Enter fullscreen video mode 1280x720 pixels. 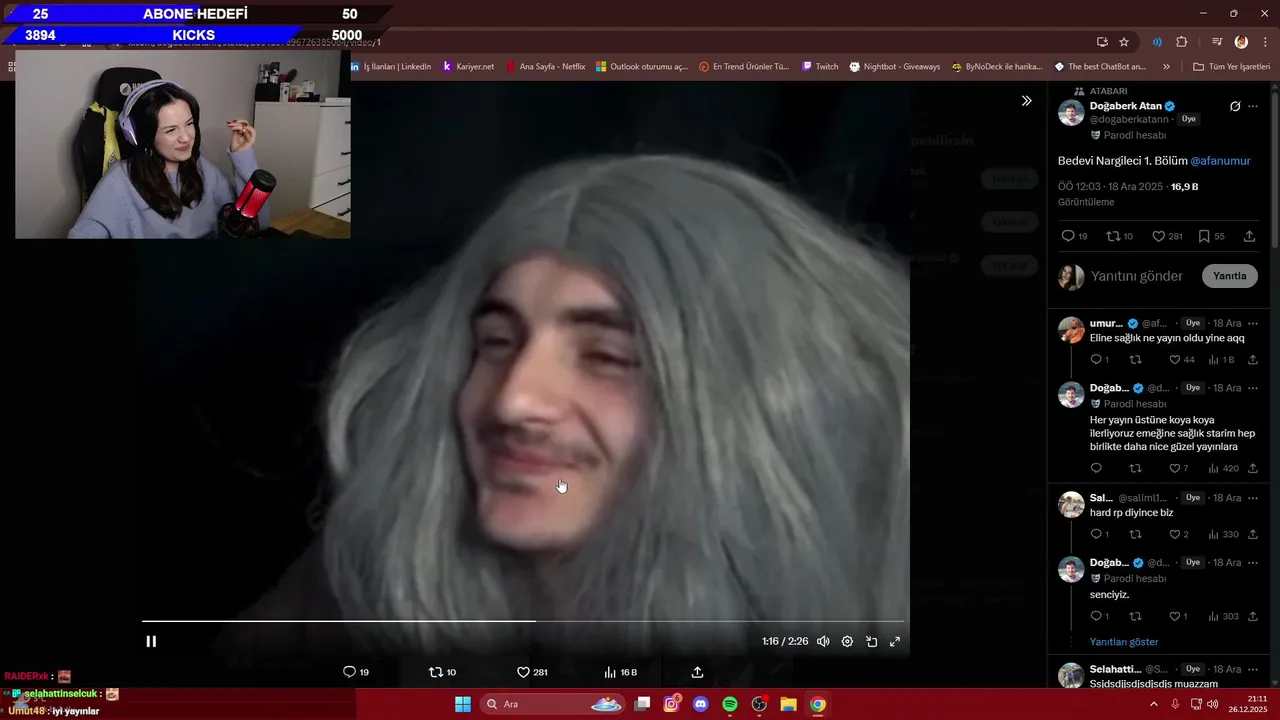coord(895,641)
